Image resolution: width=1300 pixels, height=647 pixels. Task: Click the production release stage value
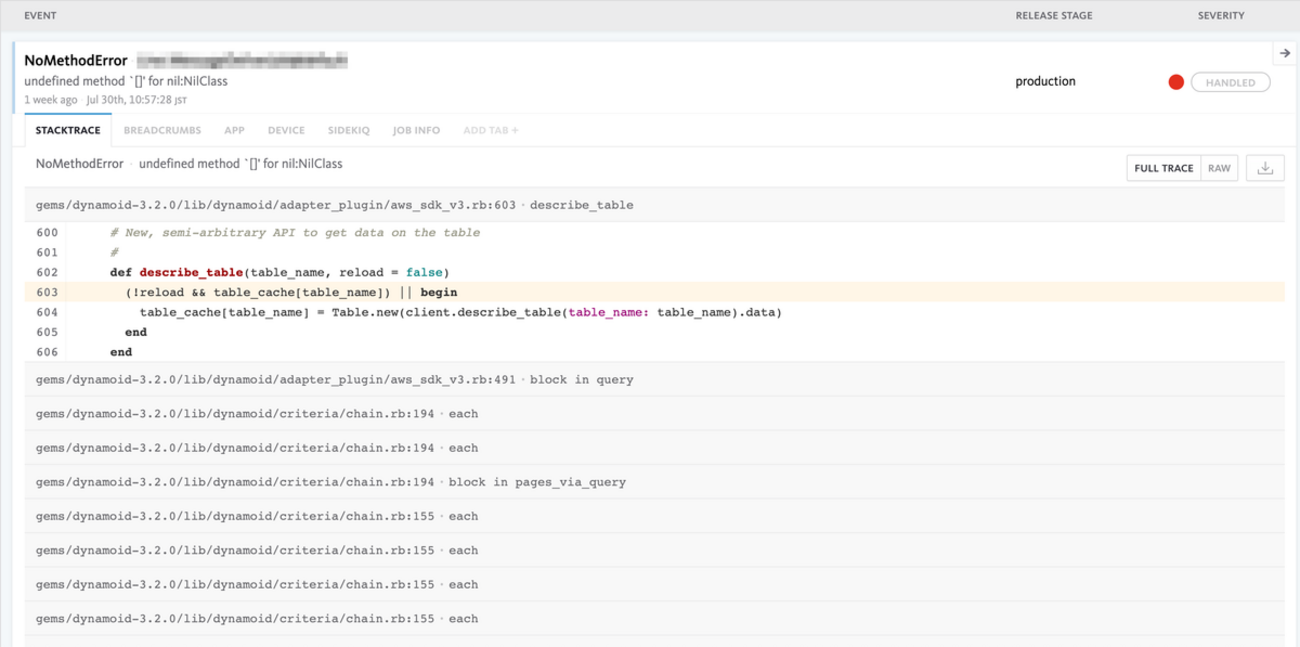click(x=1045, y=81)
